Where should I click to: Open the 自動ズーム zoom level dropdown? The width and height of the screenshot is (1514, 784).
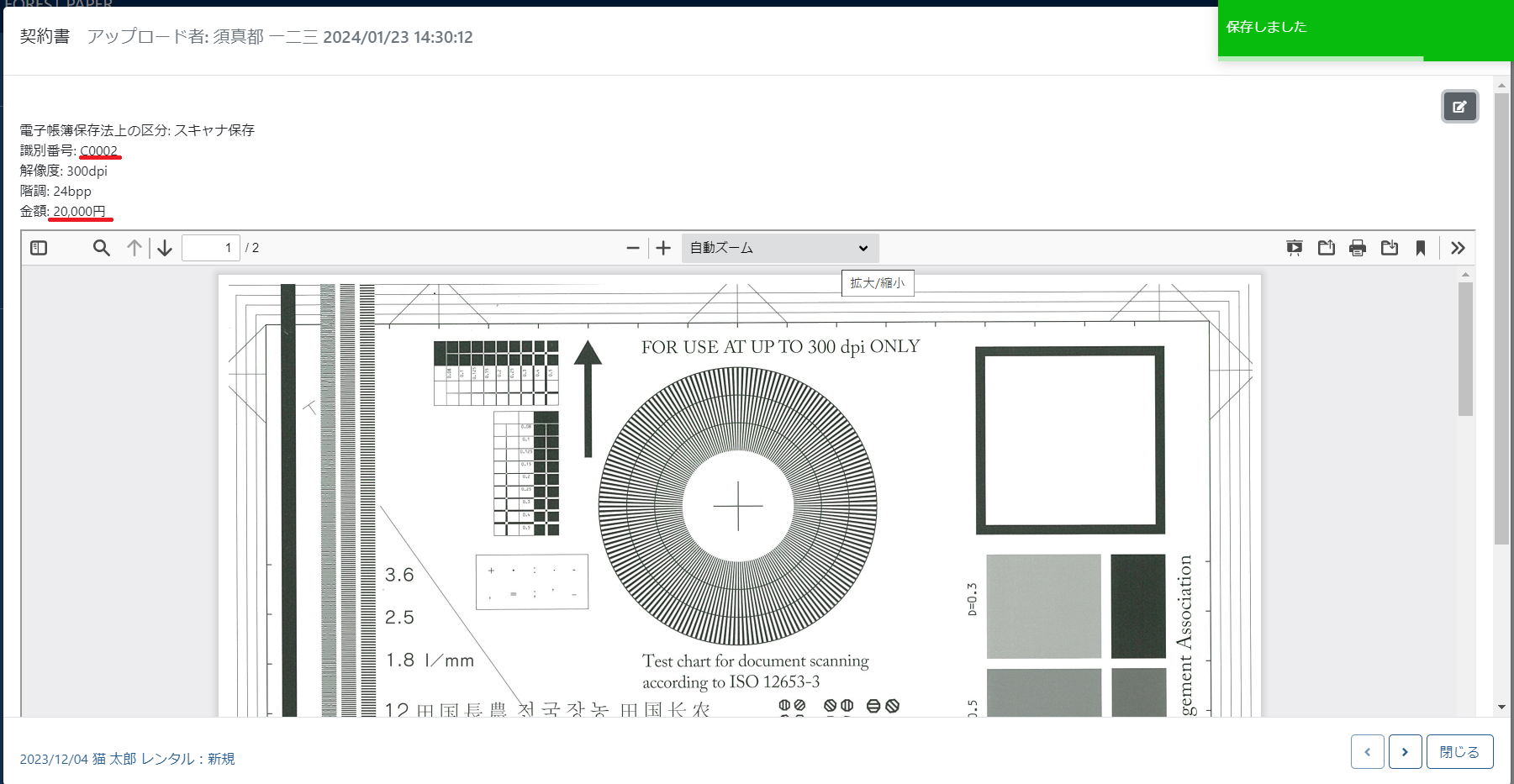pos(779,248)
